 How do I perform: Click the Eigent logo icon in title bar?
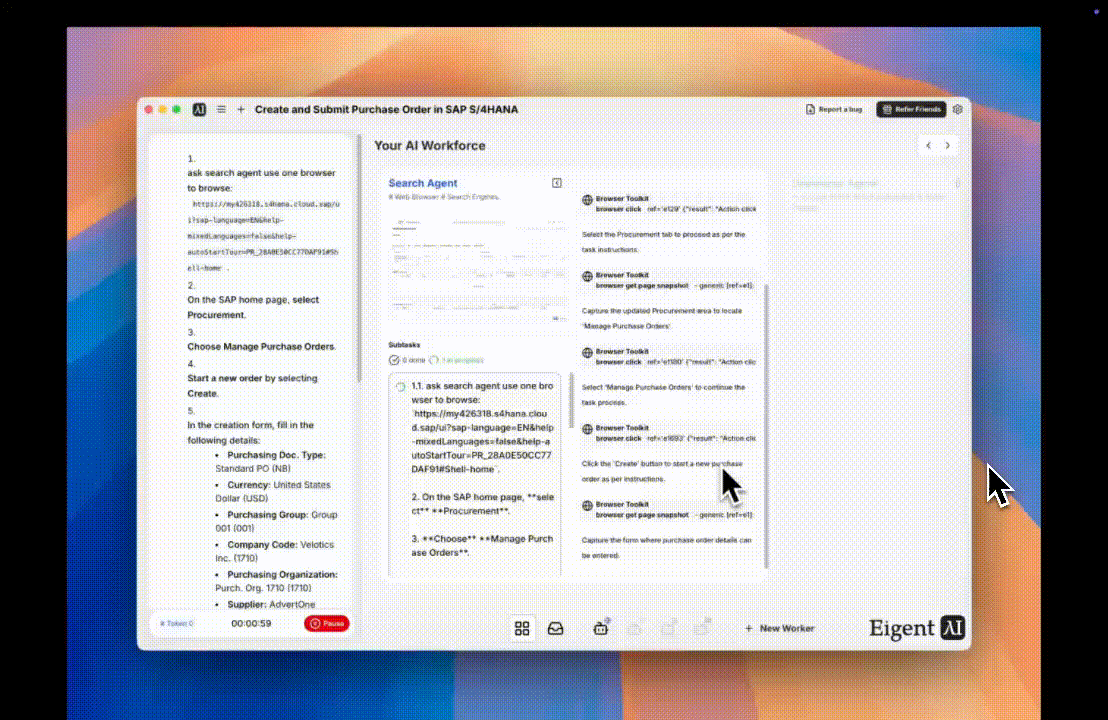click(x=199, y=110)
